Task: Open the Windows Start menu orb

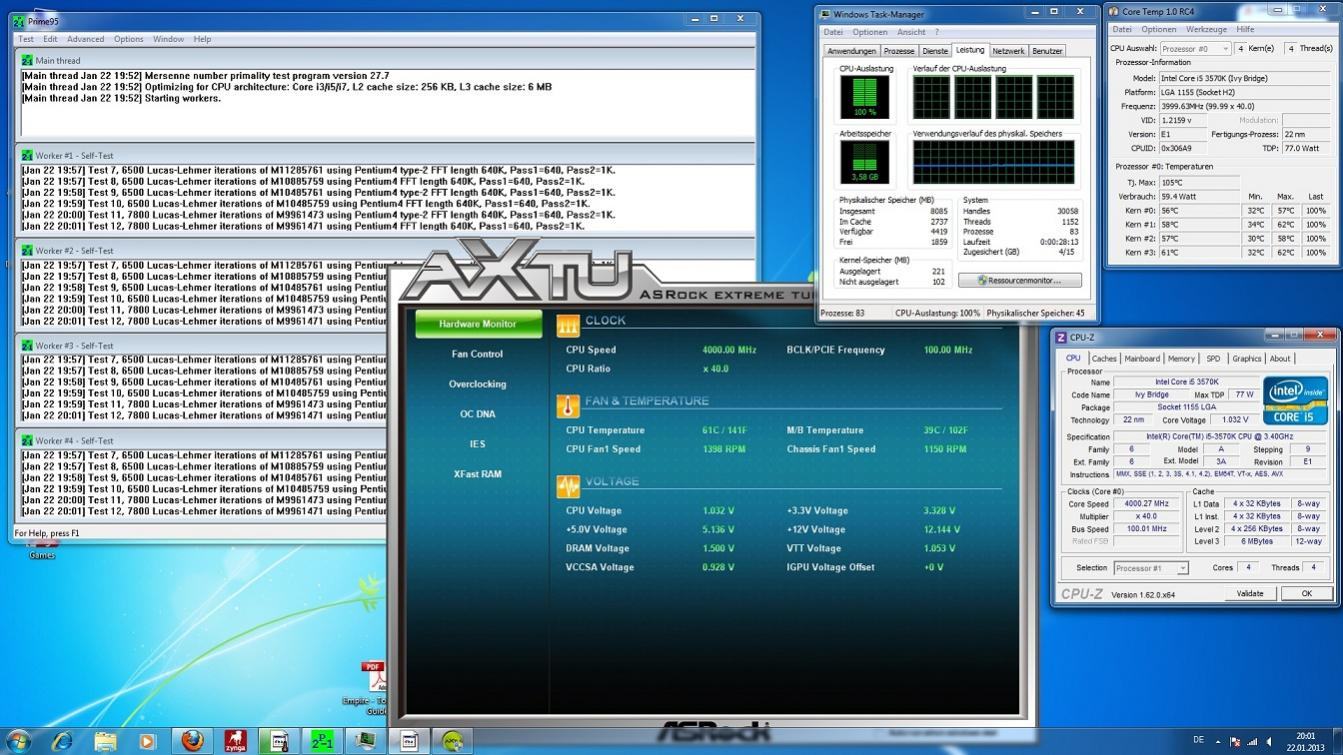Action: coord(17,741)
